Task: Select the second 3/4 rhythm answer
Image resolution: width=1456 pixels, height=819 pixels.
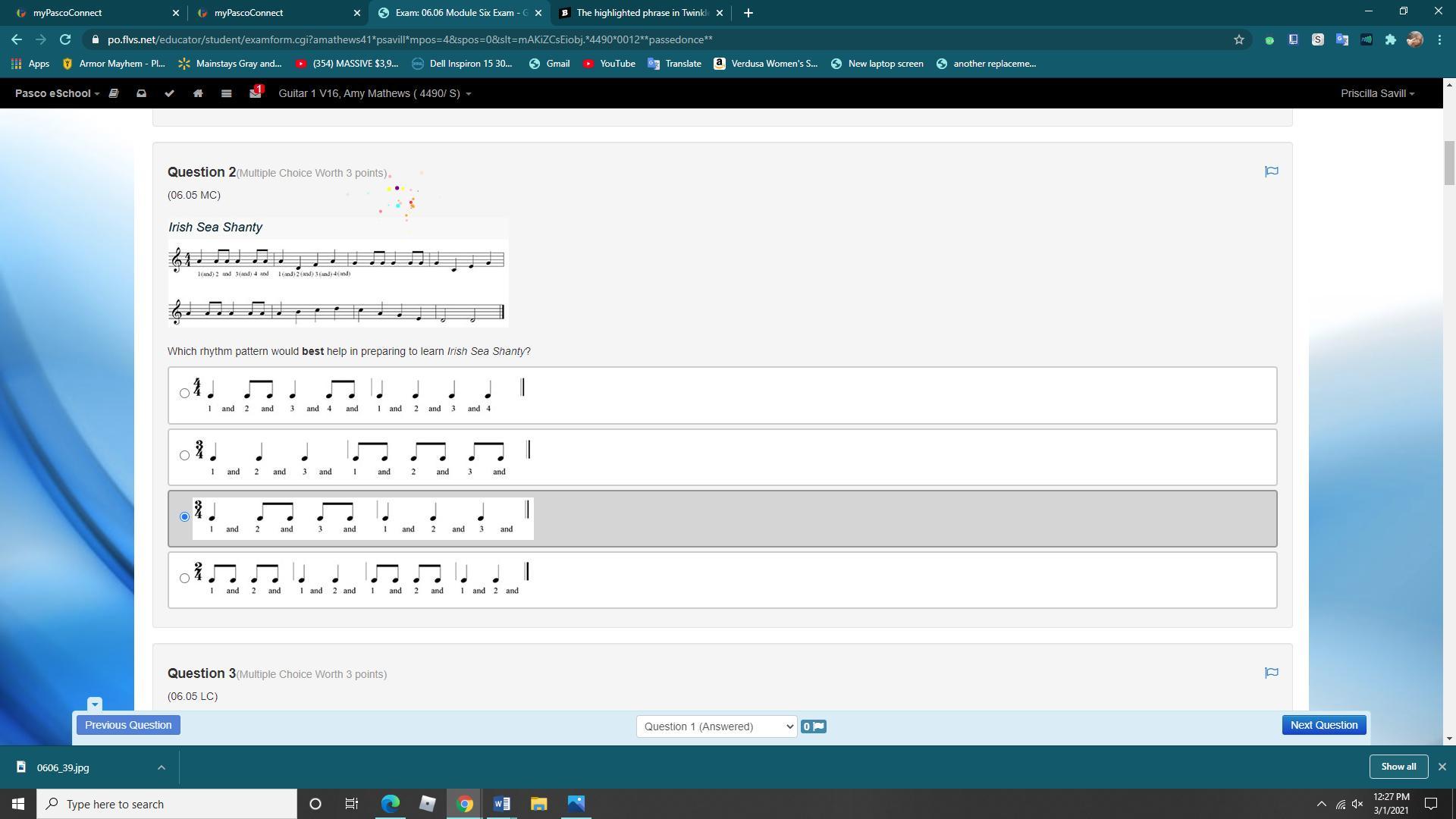Action: coord(184,455)
